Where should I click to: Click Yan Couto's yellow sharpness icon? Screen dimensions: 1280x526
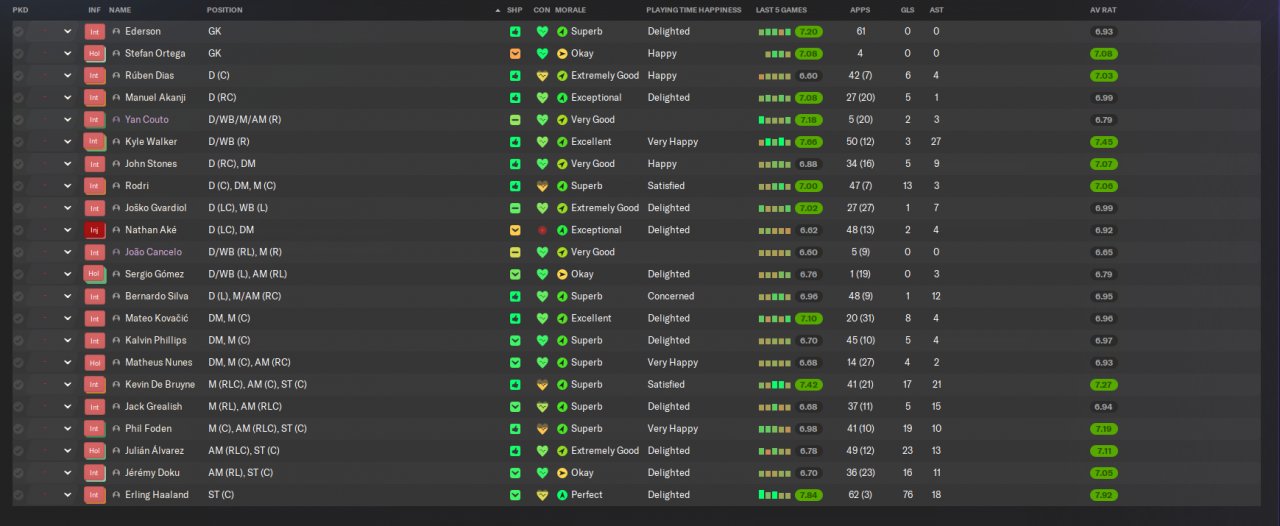(x=515, y=120)
